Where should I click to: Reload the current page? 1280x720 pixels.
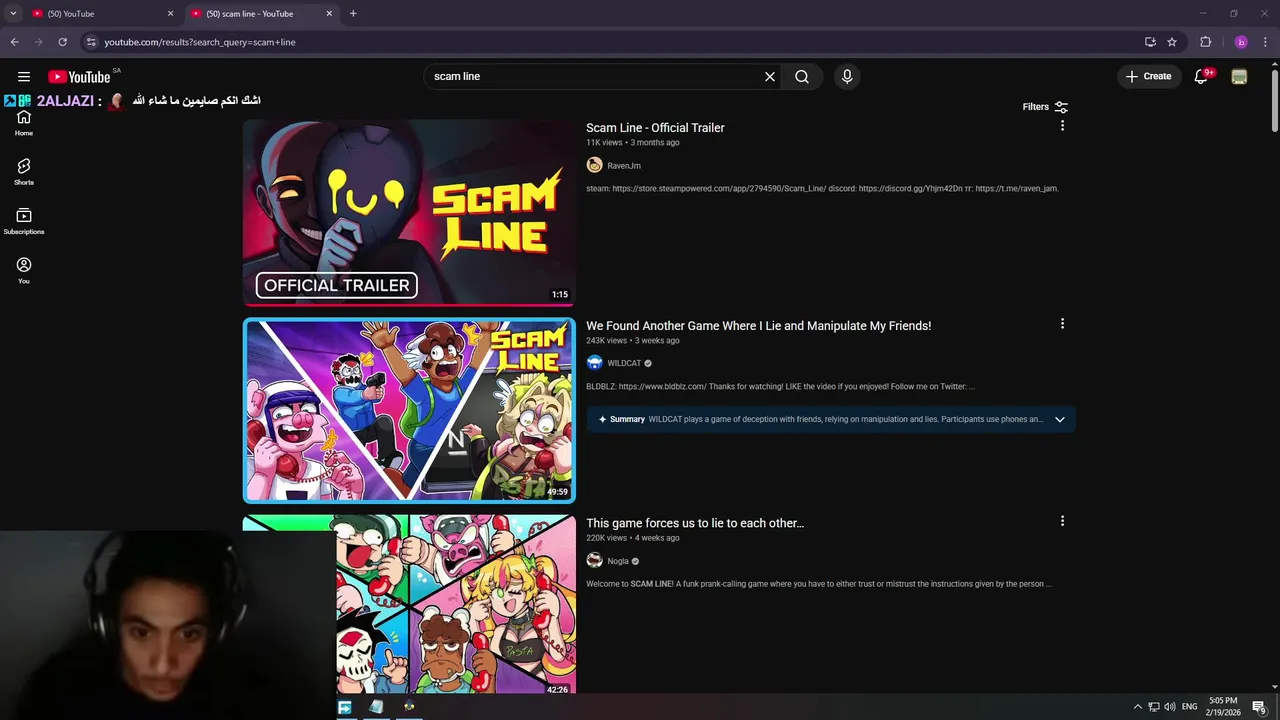pyautogui.click(x=62, y=42)
